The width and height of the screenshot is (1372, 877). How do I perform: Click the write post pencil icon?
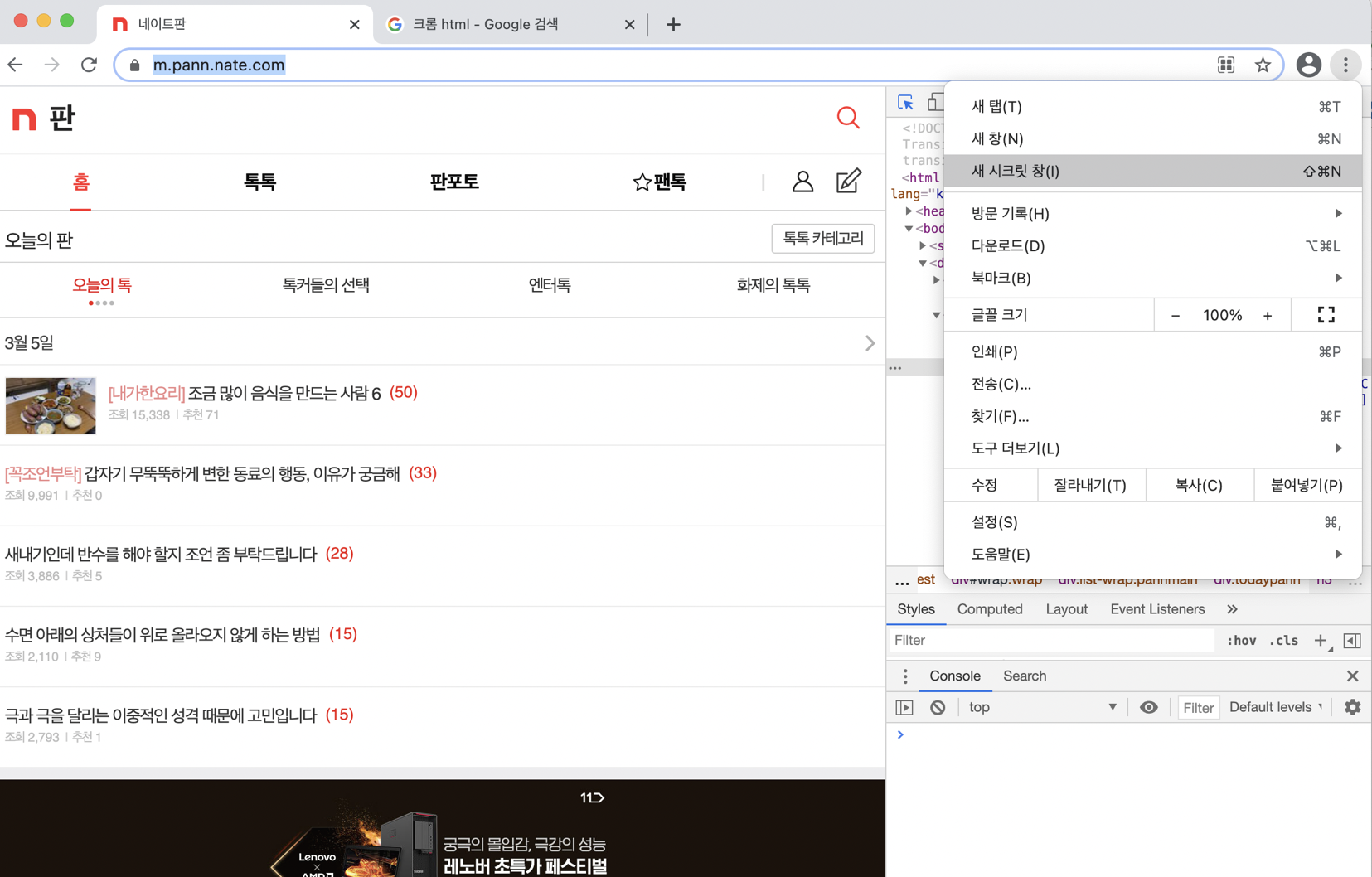coord(848,181)
